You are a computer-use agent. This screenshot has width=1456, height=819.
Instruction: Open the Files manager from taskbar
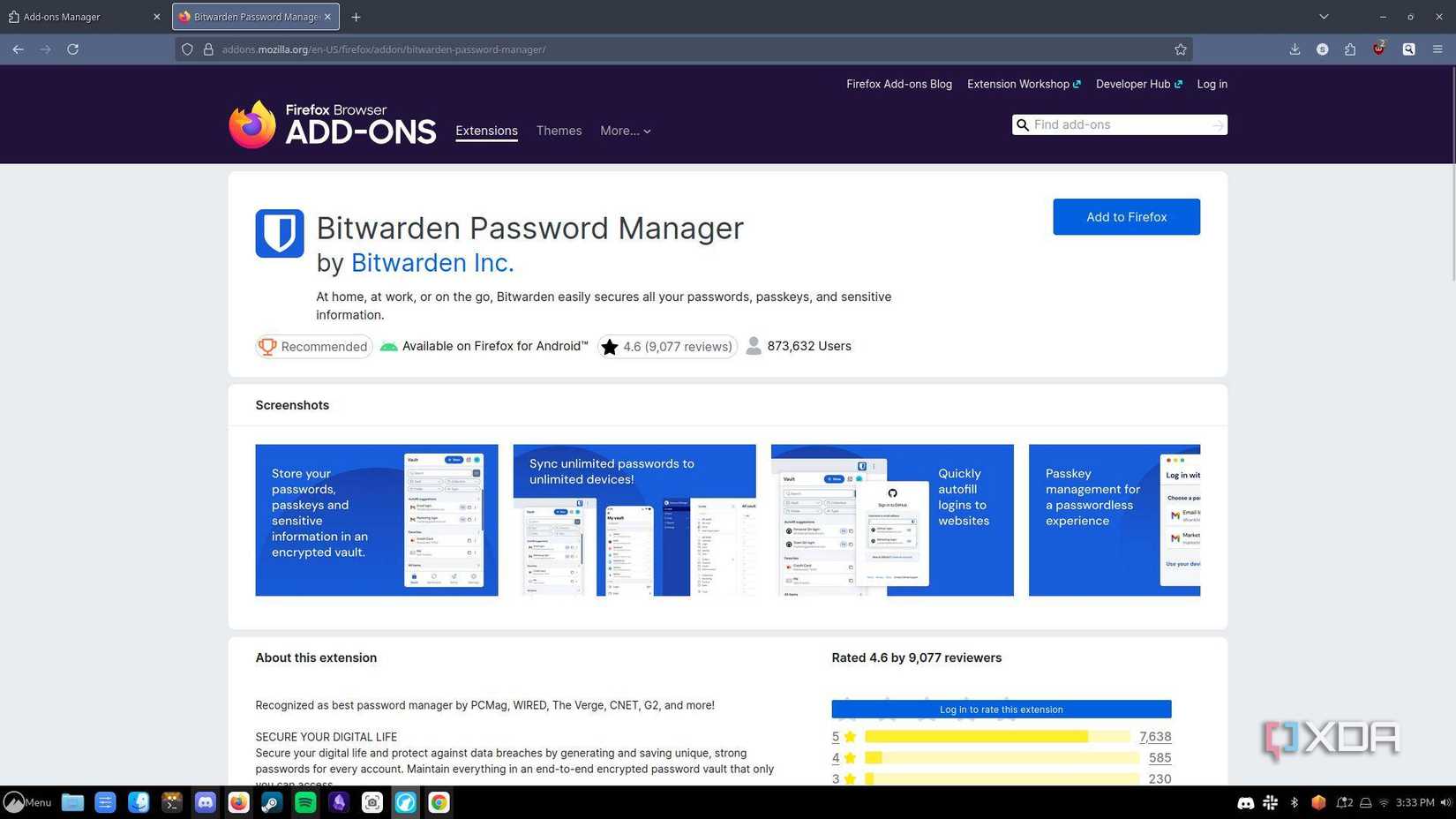(72, 802)
